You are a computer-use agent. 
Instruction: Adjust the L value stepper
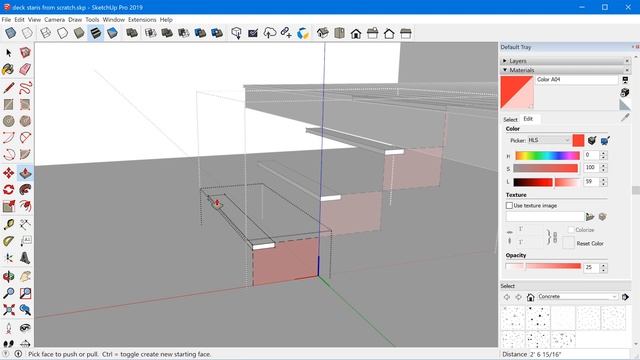tap(604, 182)
